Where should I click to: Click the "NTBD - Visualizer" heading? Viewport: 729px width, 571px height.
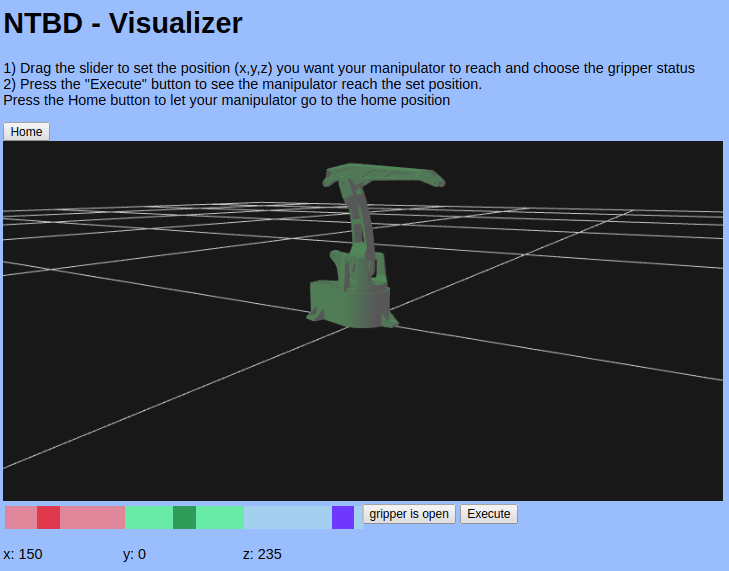(x=123, y=23)
